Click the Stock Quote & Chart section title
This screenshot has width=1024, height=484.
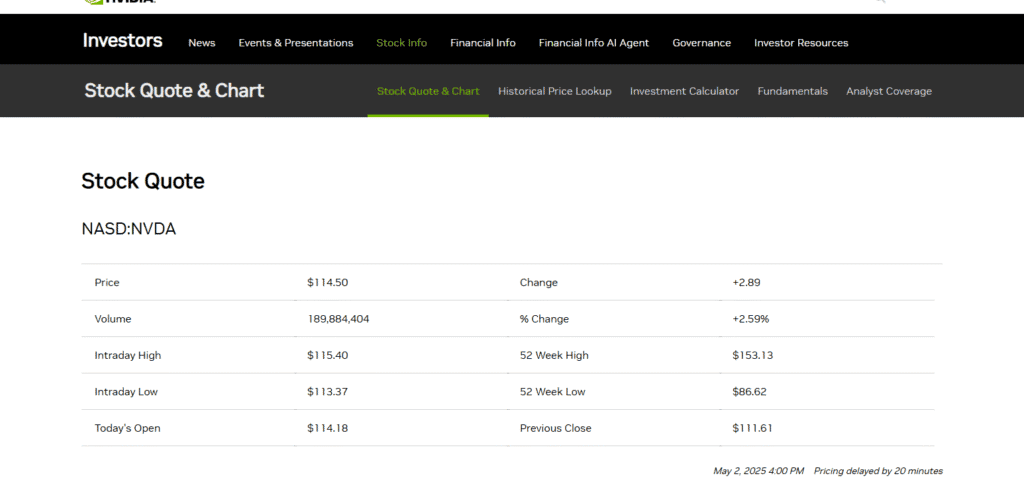174,91
